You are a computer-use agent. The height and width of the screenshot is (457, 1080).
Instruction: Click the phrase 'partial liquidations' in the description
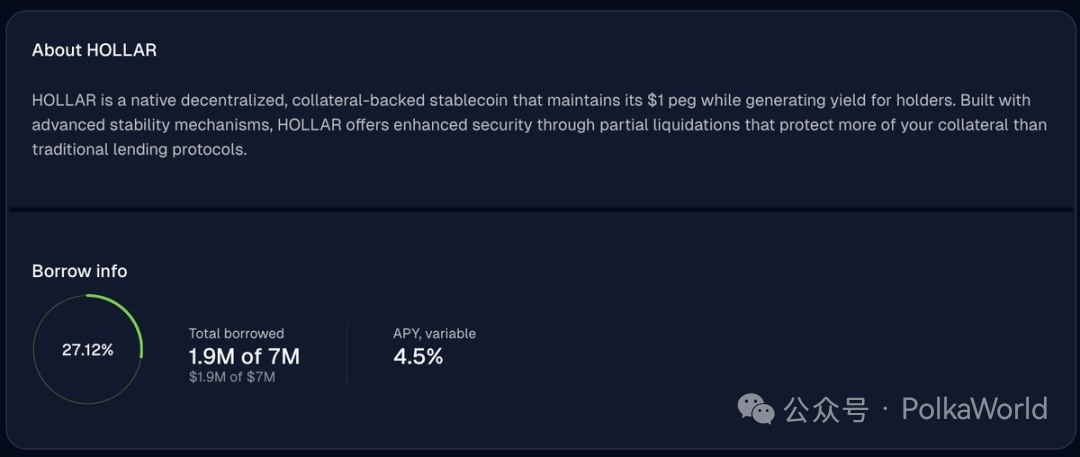[x=605, y=125]
